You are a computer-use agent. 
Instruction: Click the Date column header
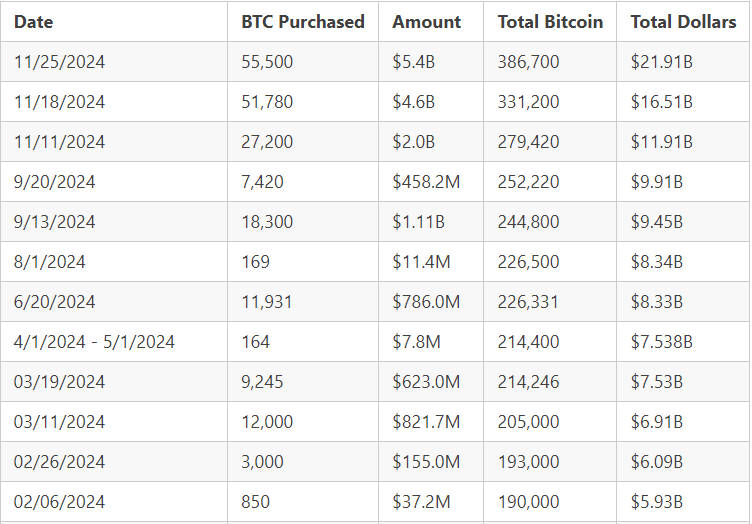34,21
